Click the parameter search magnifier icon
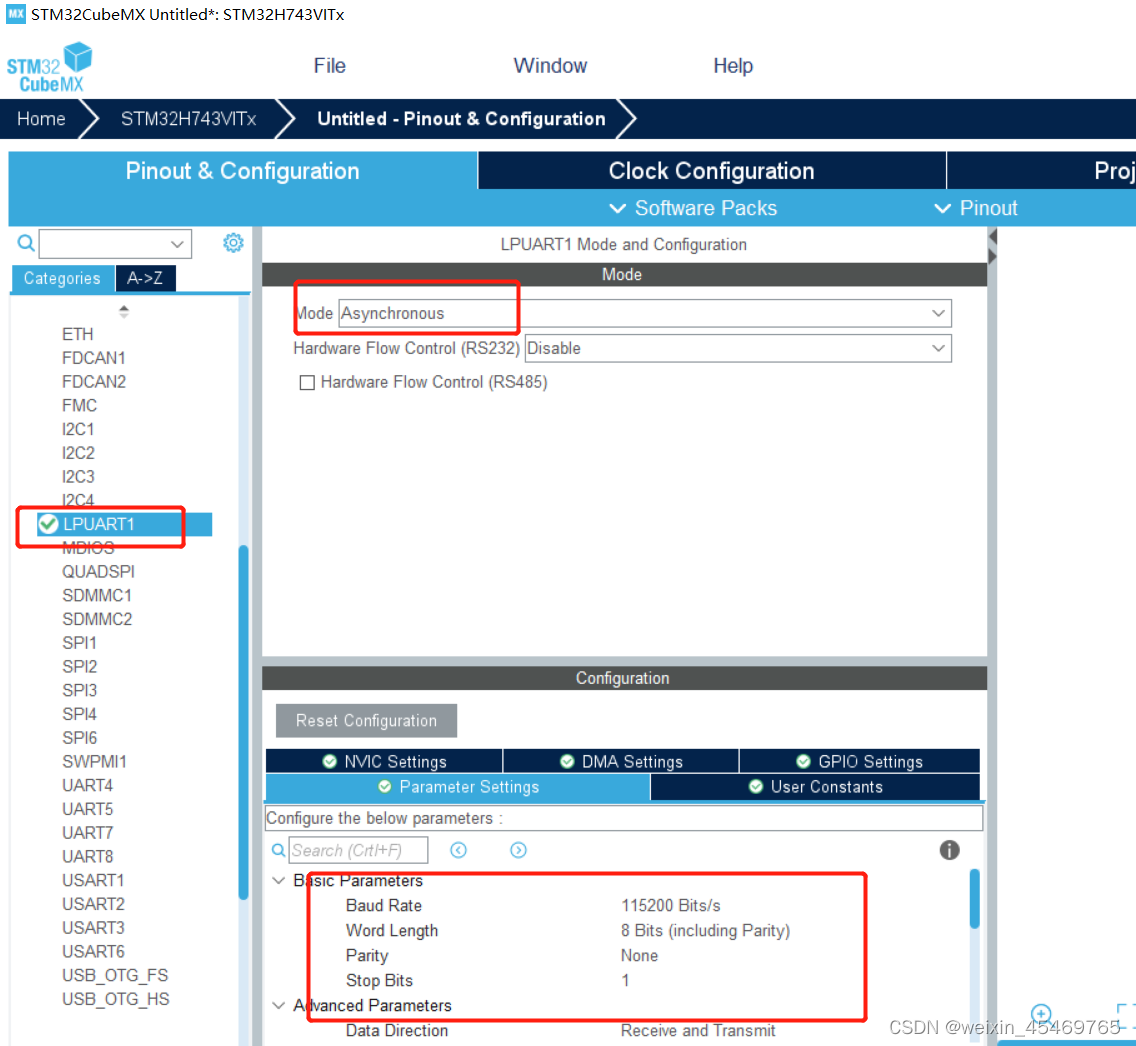The height and width of the screenshot is (1046, 1136). 278,850
